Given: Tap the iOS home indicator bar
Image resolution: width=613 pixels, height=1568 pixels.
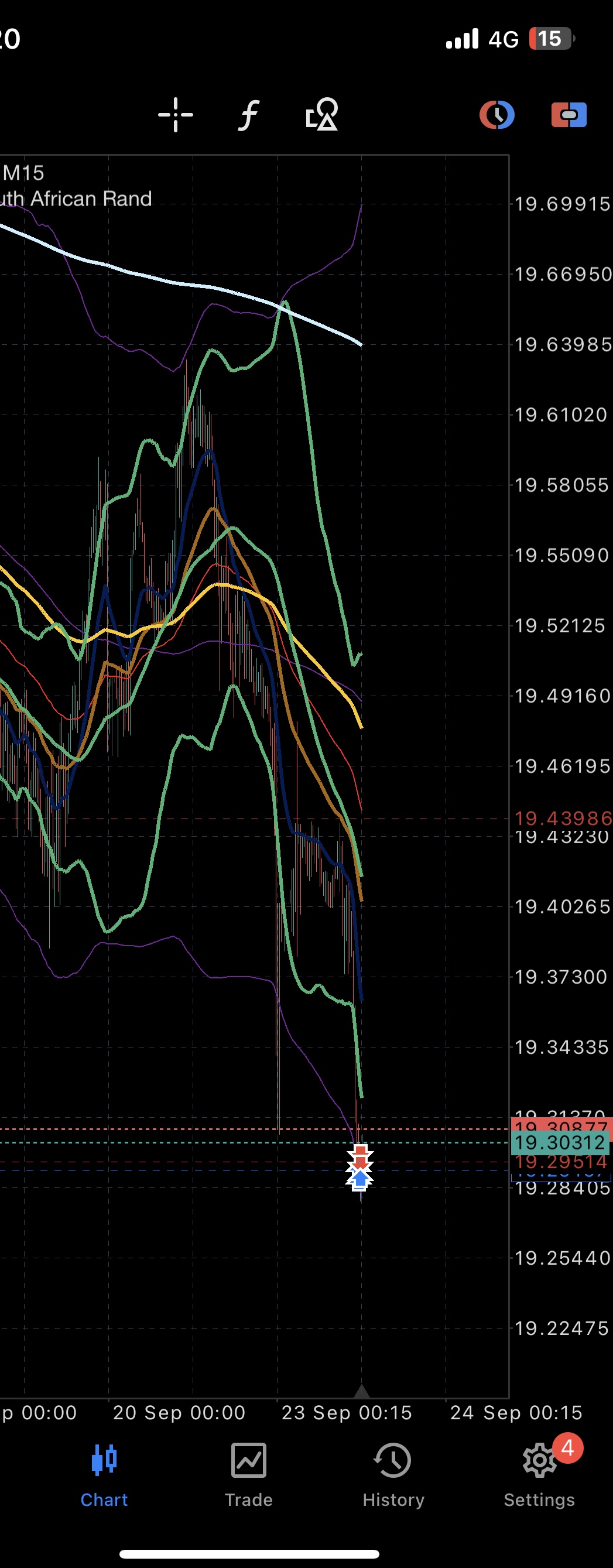Looking at the screenshot, I should [249, 1554].
